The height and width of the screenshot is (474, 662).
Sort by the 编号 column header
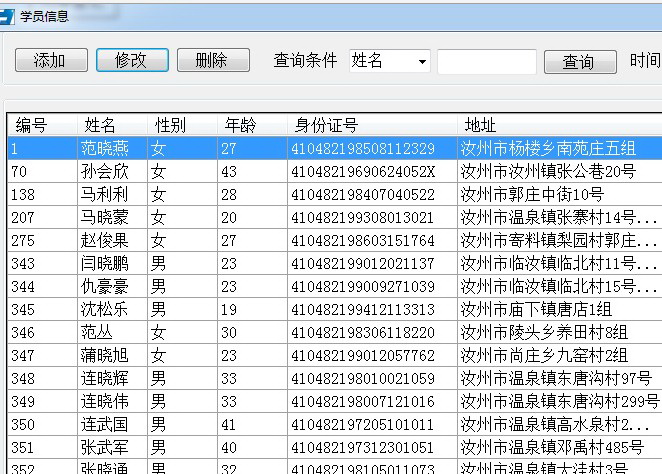coord(42,125)
